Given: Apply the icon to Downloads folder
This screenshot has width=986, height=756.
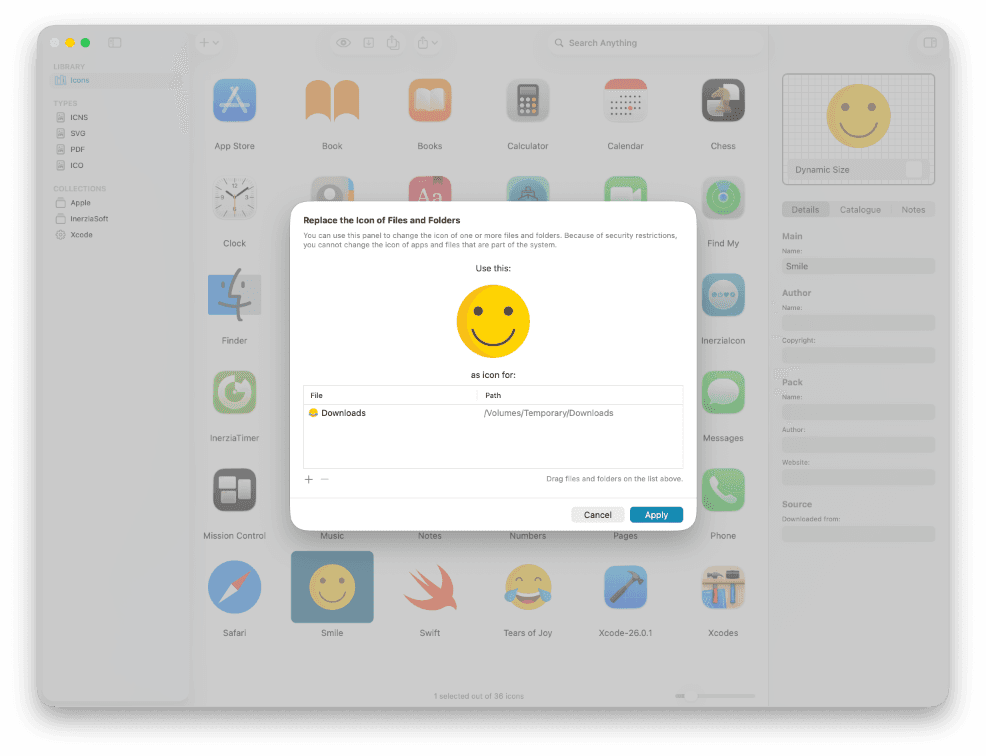Looking at the screenshot, I should click(656, 514).
